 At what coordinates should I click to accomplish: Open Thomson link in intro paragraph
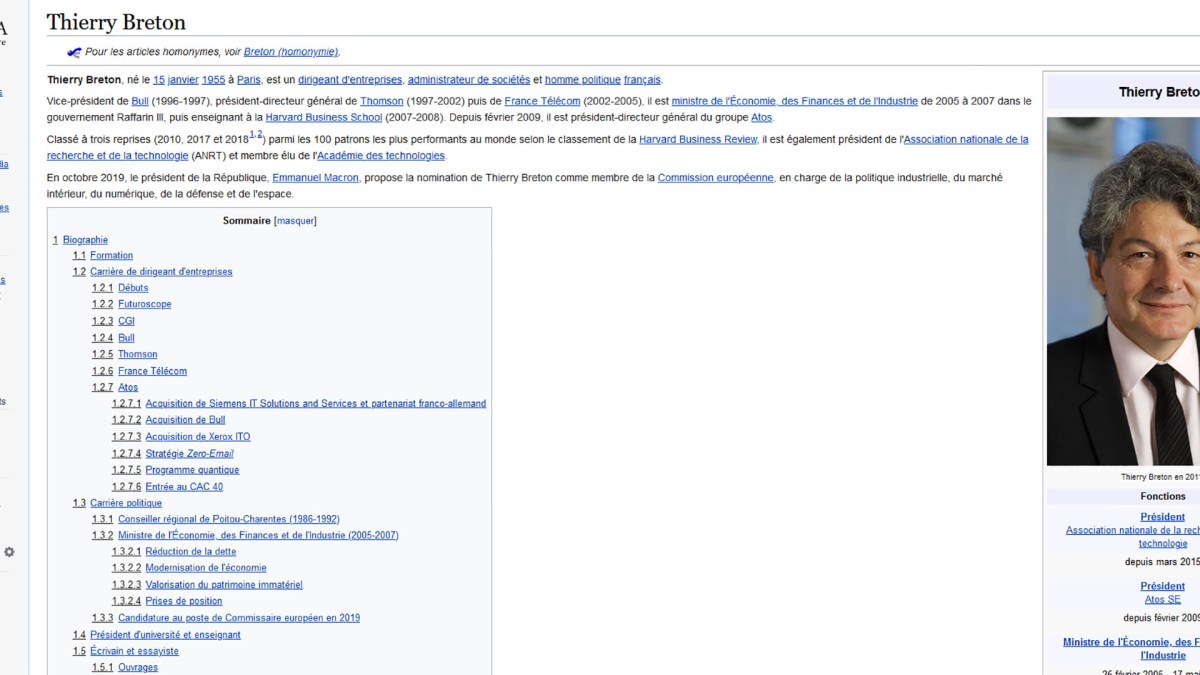point(382,101)
